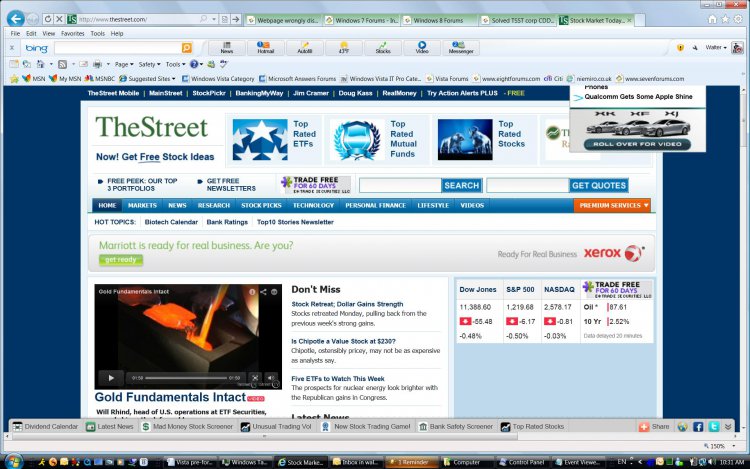Click the Windows Start orb
The image size is (750, 469).
pyautogui.click(x=12, y=462)
